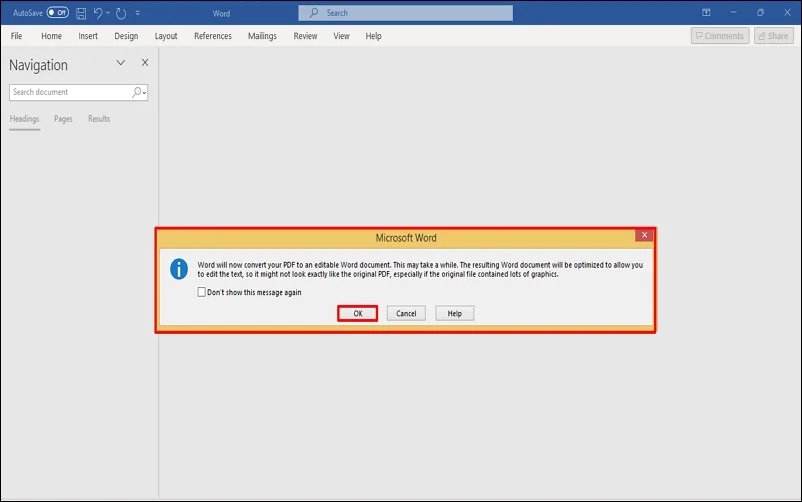Click the Help button in dialog
Image resolution: width=802 pixels, height=502 pixels.
pos(455,313)
